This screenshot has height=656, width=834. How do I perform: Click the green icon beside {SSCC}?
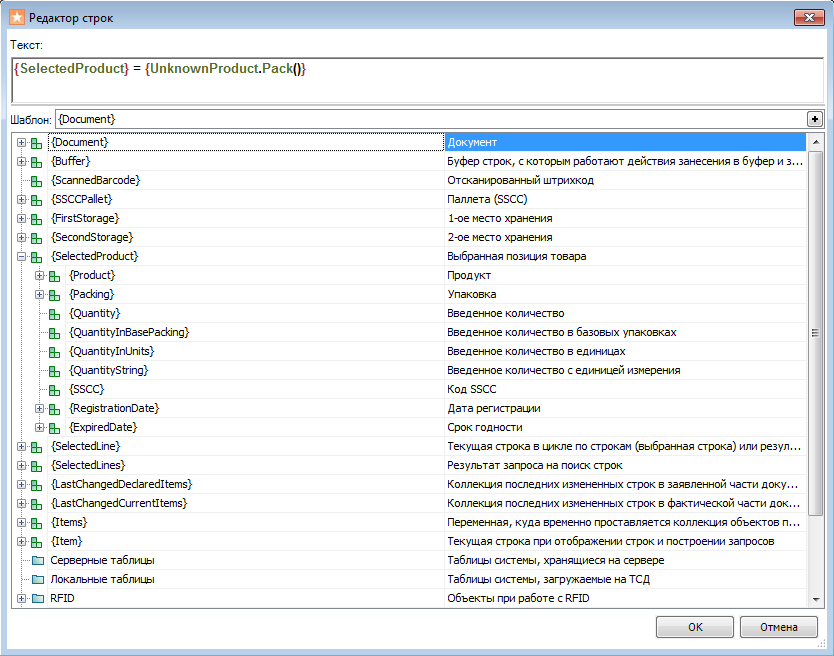(54, 391)
